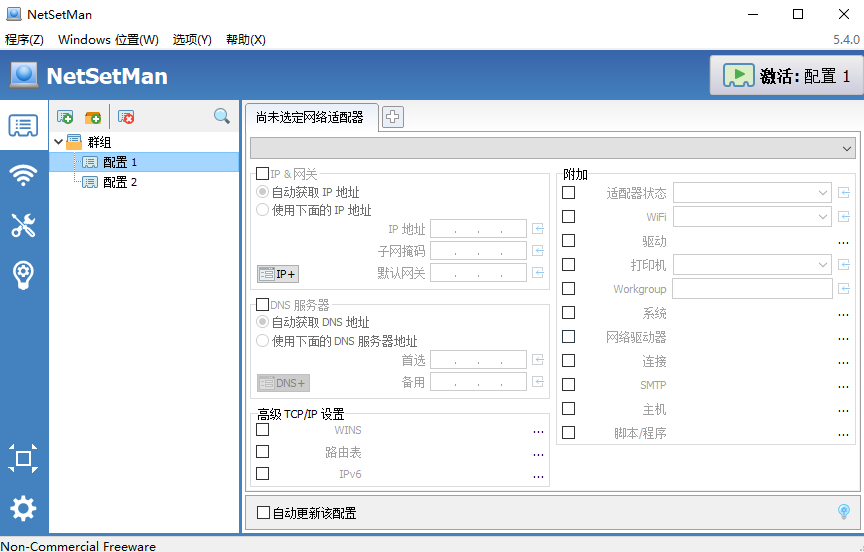Viewport: 864px width, 552px height.
Task: Check the 适配器状态 checkbox
Action: (x=569, y=193)
